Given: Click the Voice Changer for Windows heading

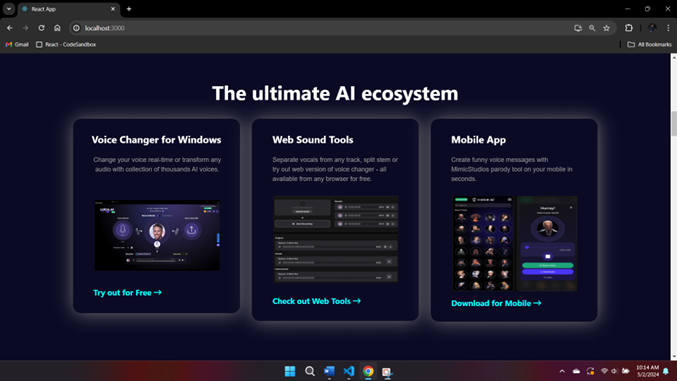Looking at the screenshot, I should (156, 140).
